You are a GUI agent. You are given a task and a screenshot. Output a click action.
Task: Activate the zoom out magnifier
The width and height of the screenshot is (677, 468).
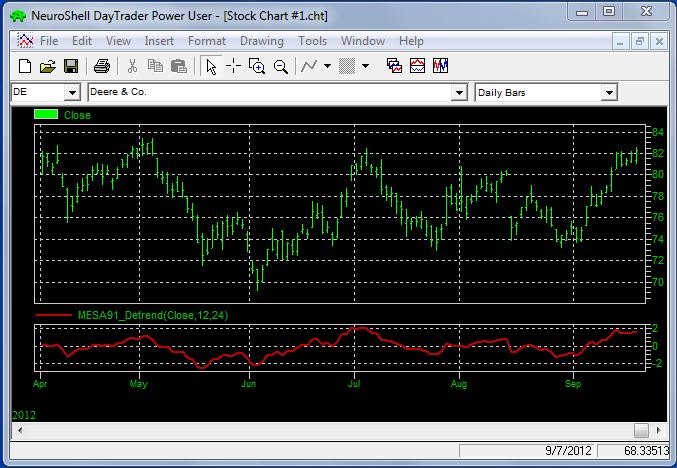(281, 66)
